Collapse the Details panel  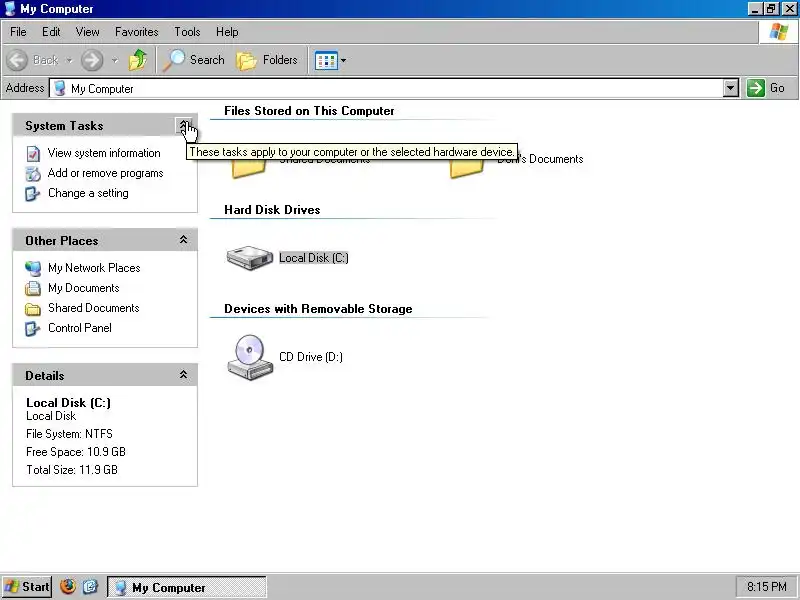(183, 375)
